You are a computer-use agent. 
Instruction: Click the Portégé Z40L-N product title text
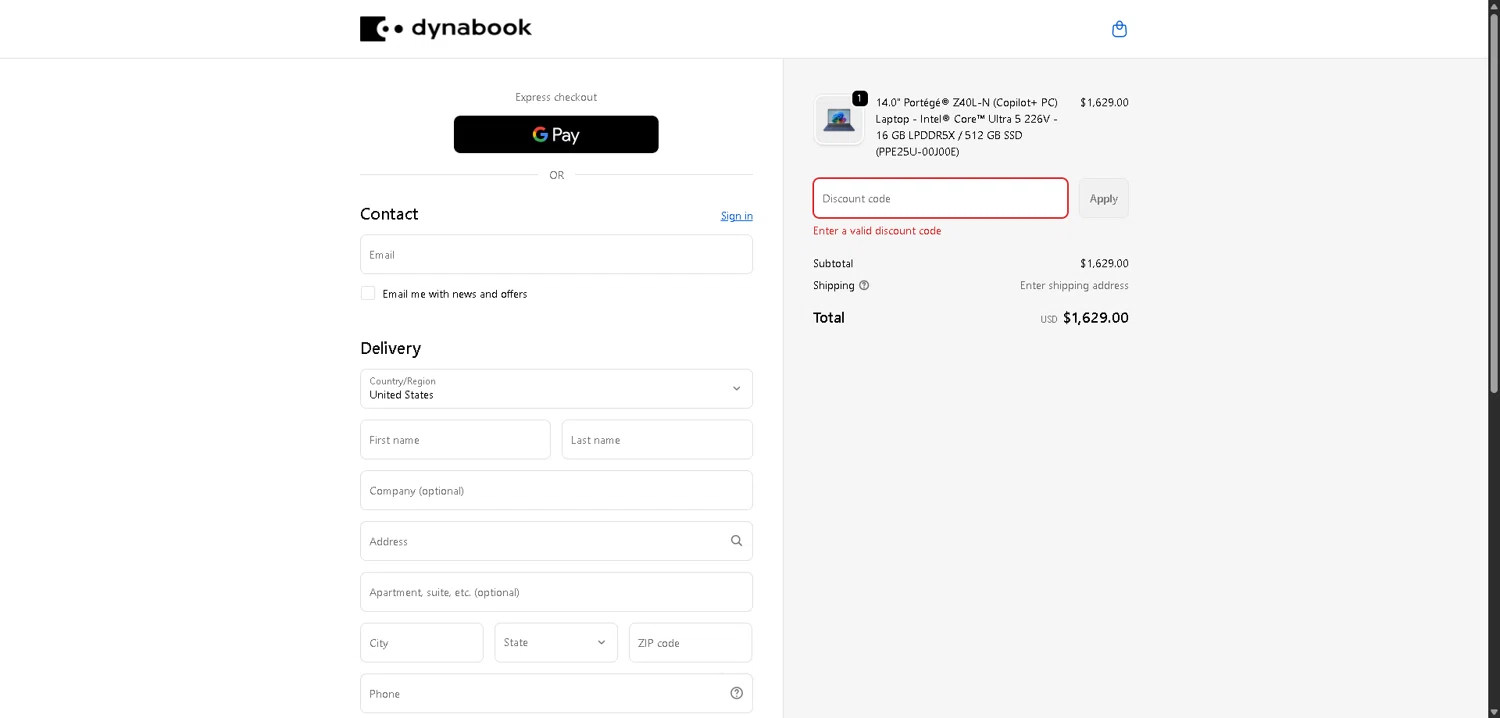coord(968,127)
